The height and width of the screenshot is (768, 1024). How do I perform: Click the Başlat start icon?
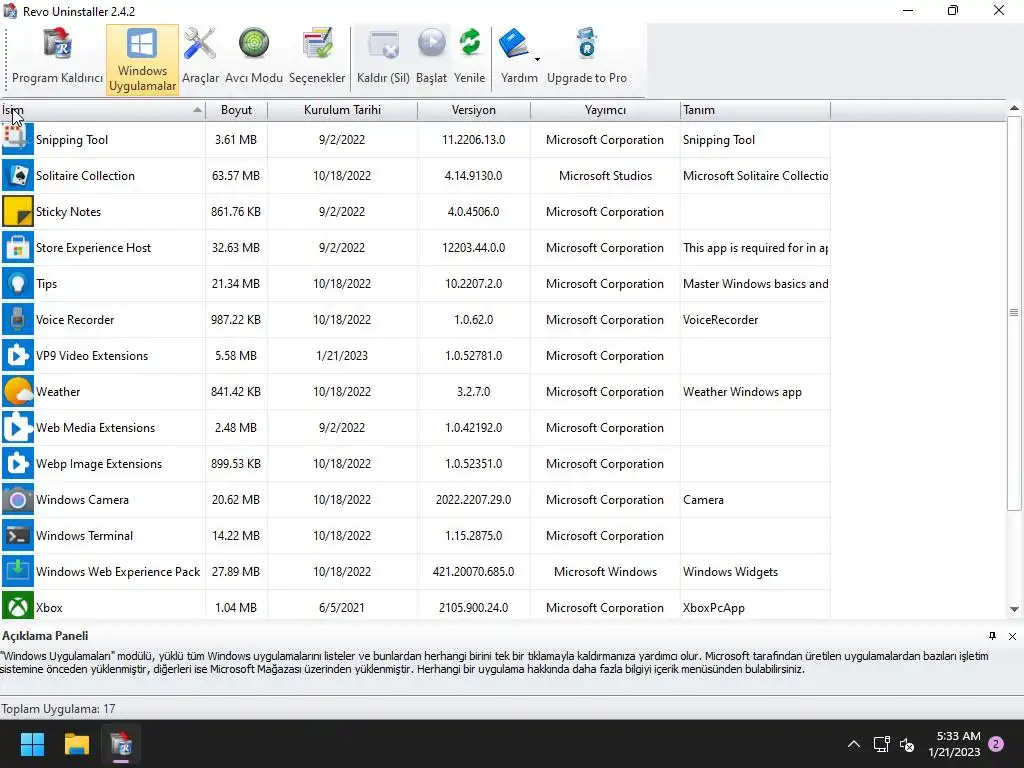point(432,43)
